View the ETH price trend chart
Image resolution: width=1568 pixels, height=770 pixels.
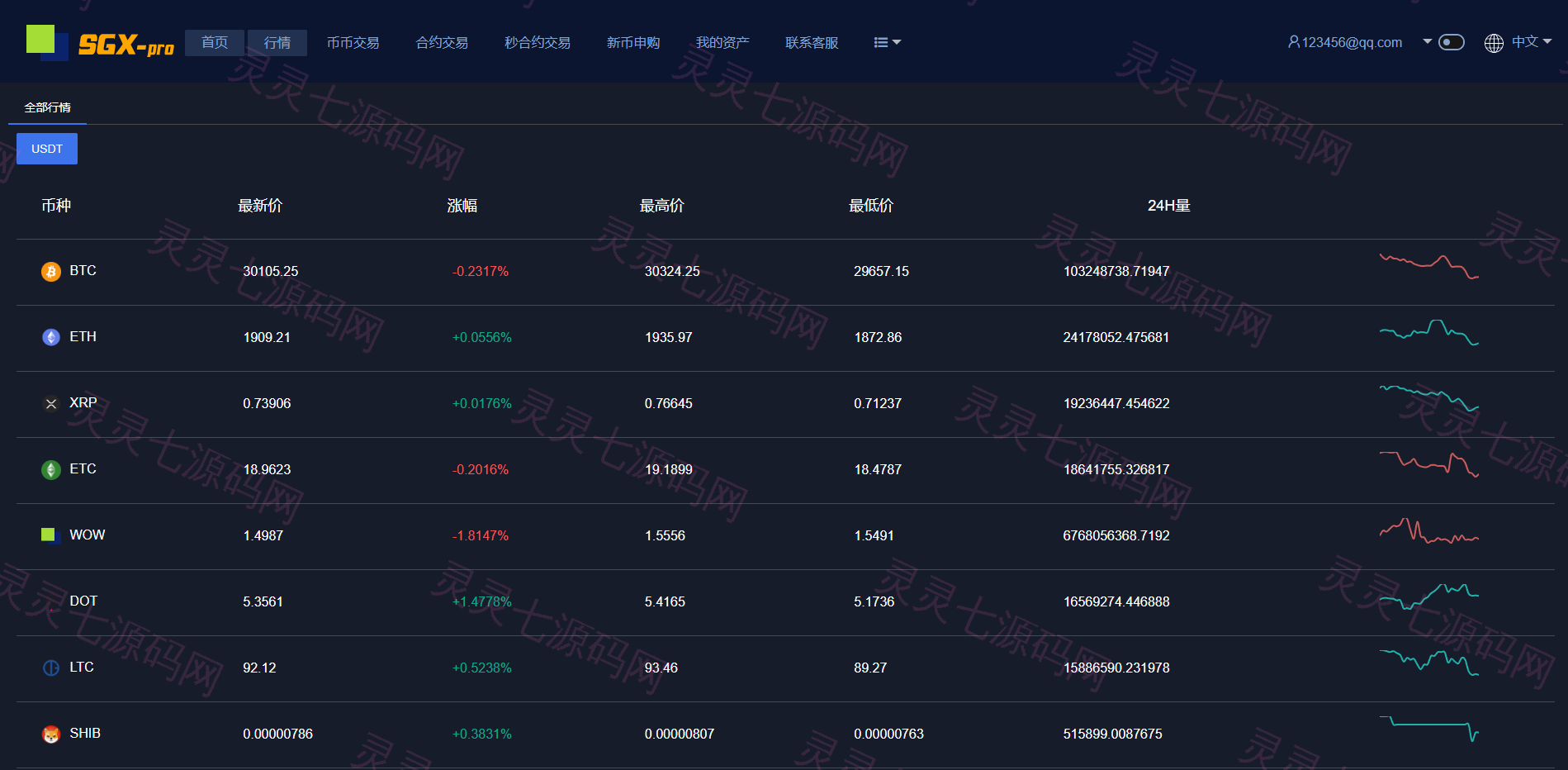(x=1428, y=332)
